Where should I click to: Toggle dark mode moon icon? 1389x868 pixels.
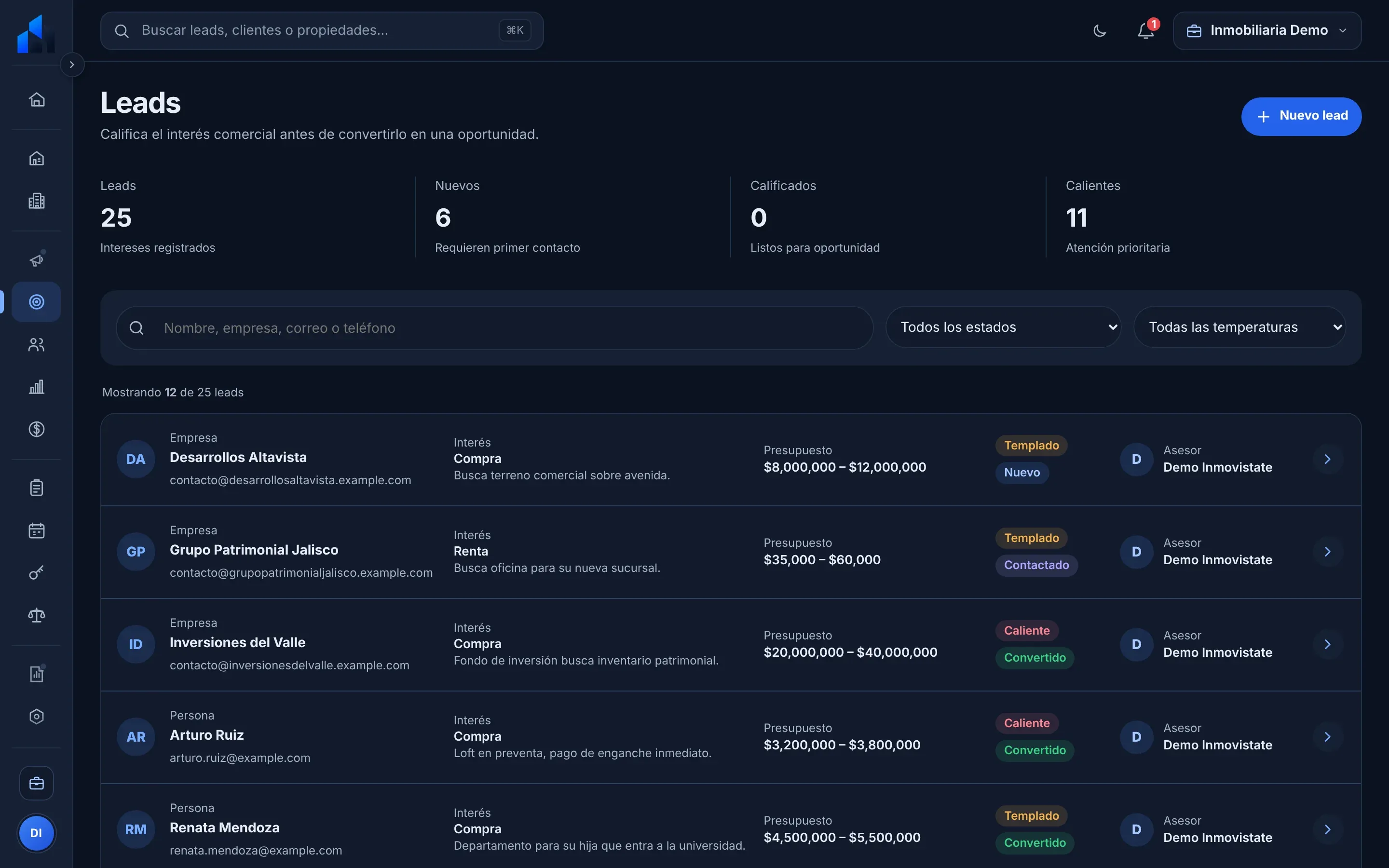[x=1099, y=31]
